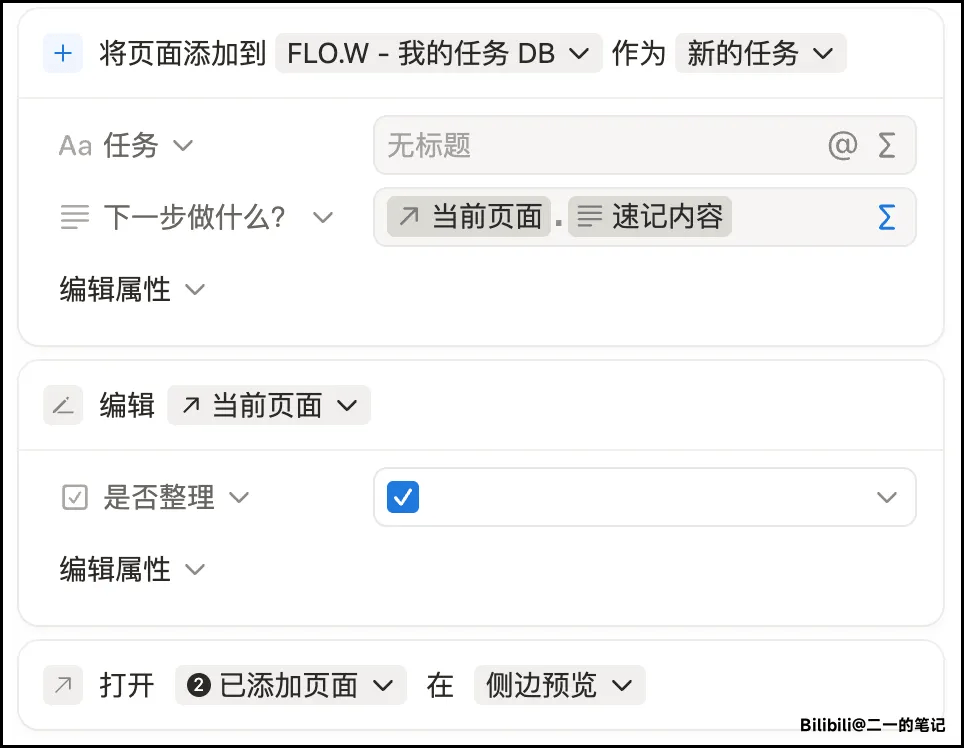Viewport: 964px width, 748px height.
Task: Open the 已添加页面 dropdown
Action: [290, 685]
